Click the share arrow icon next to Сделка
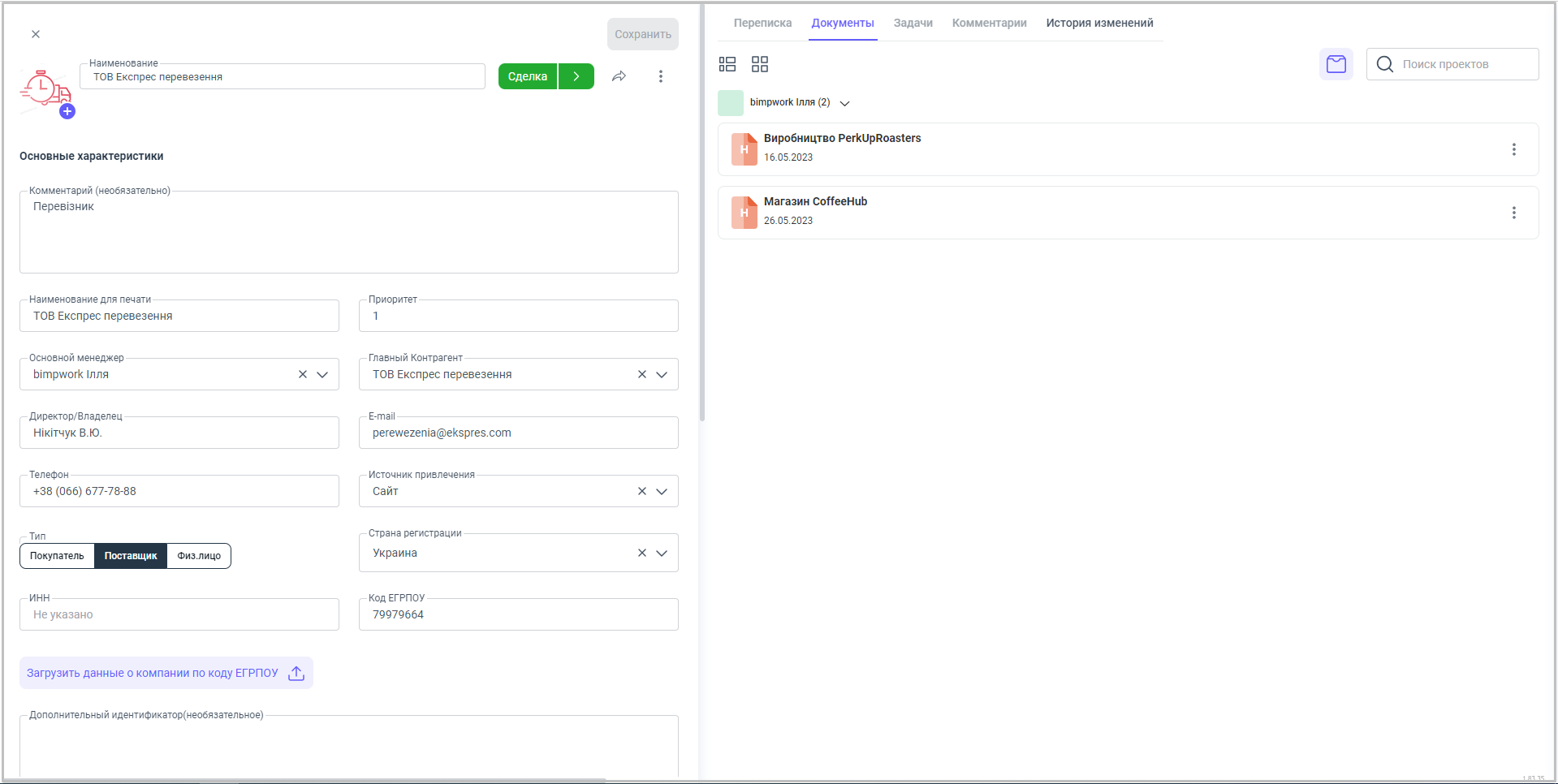The width and height of the screenshot is (1558, 784). [x=619, y=76]
